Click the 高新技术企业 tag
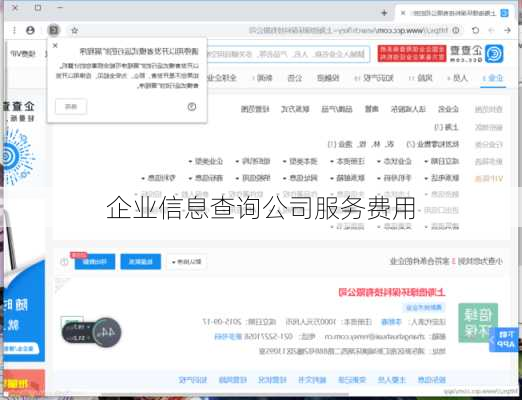This screenshot has width=522, height=400. [x=423, y=307]
